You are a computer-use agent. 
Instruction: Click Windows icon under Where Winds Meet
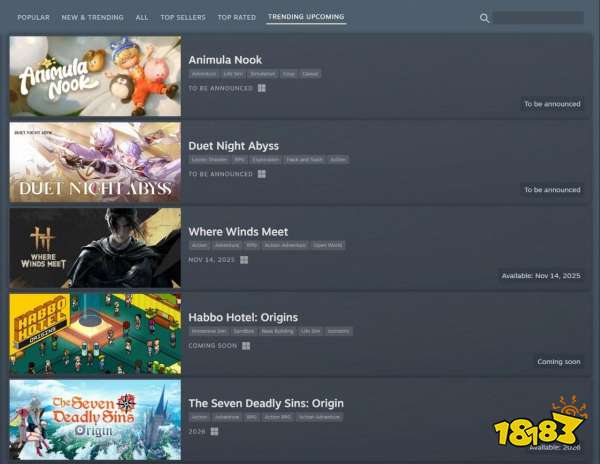tap(244, 260)
